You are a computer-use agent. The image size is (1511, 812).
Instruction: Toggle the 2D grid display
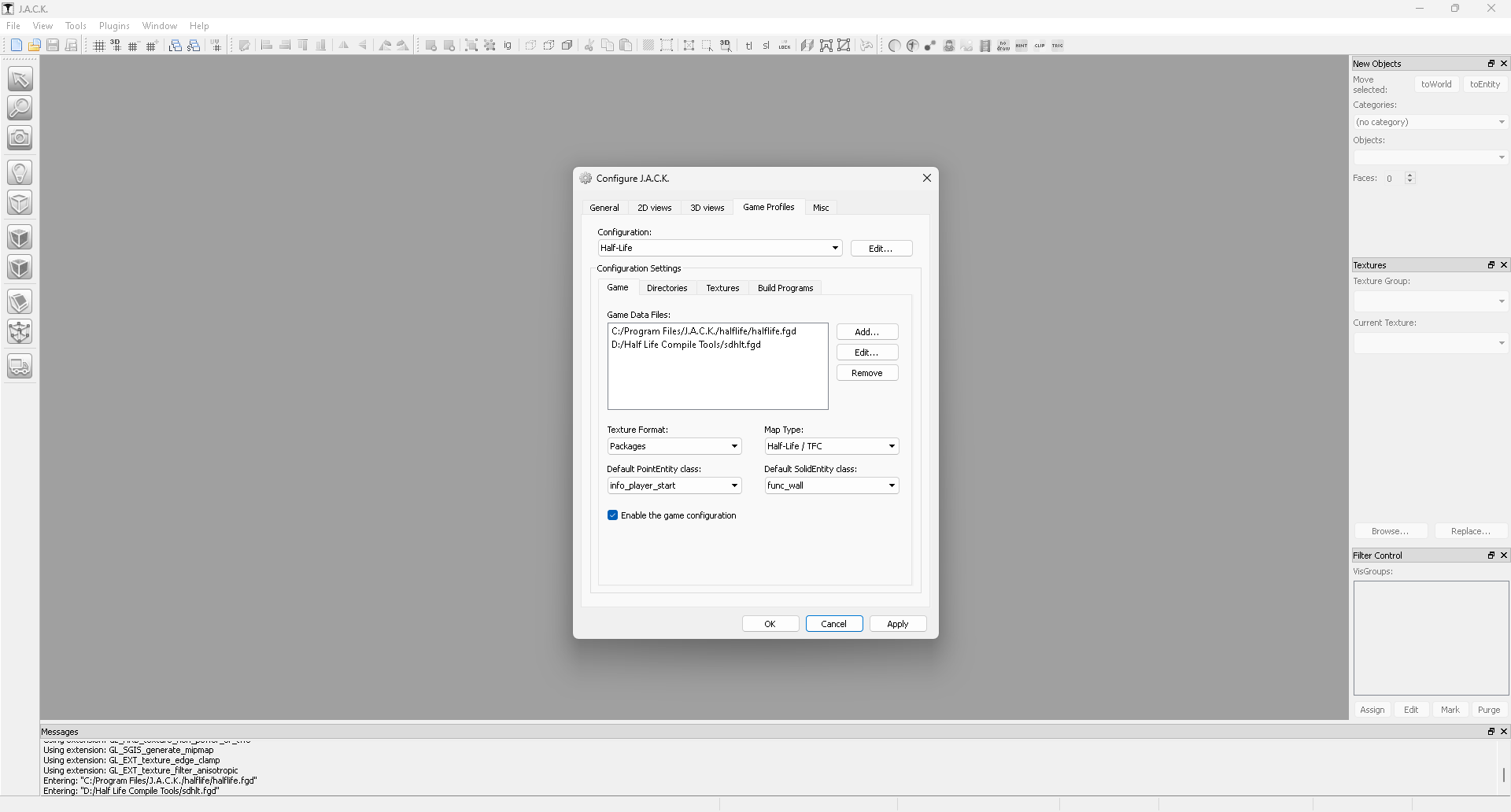99,46
